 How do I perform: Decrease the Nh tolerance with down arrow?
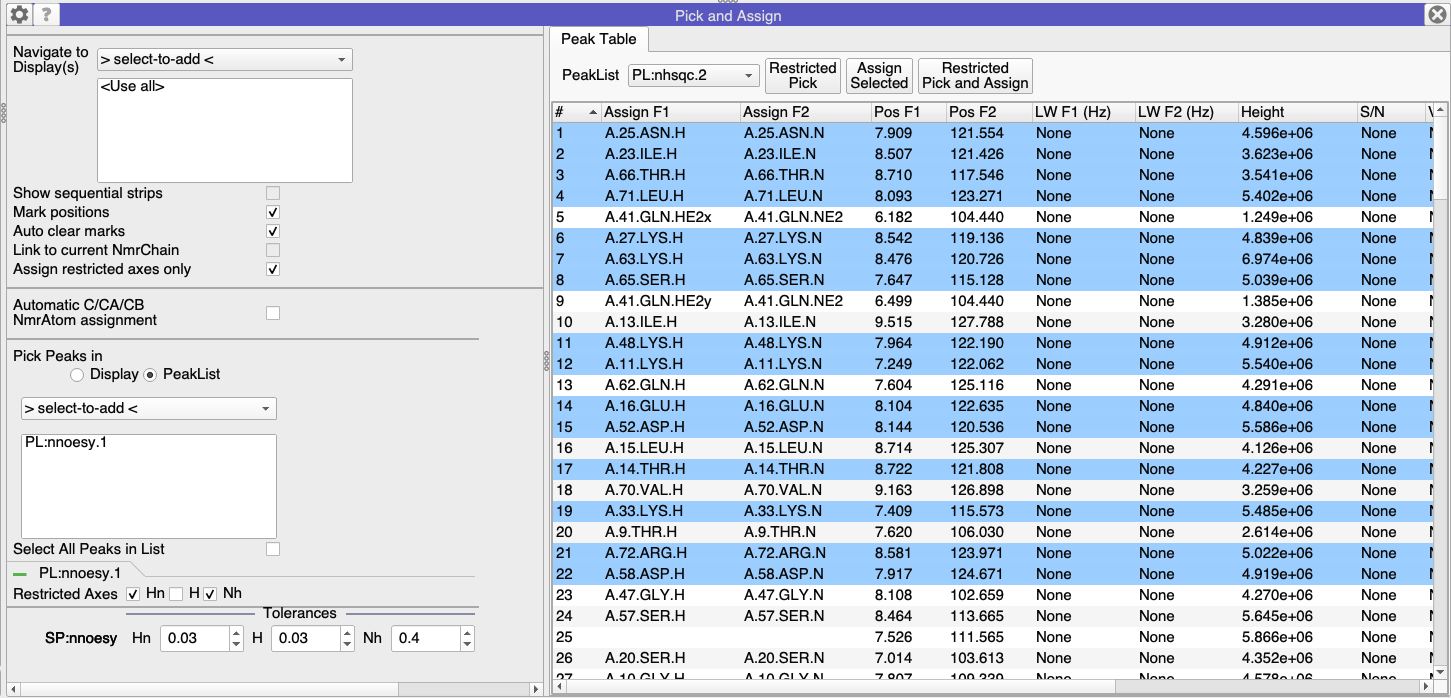coord(466,644)
